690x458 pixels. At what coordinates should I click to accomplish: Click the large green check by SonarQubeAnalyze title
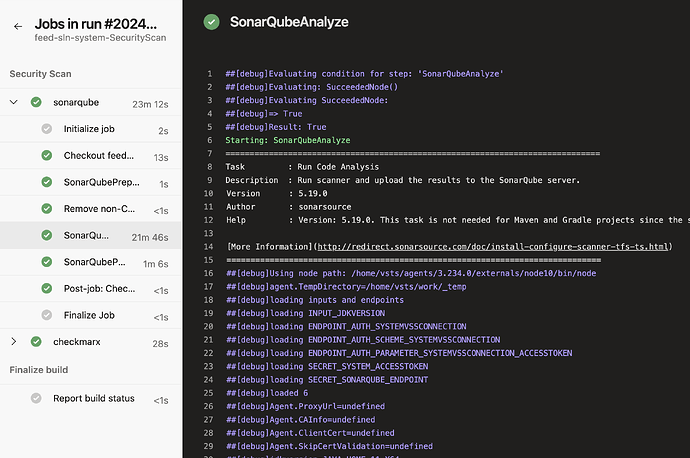(211, 21)
